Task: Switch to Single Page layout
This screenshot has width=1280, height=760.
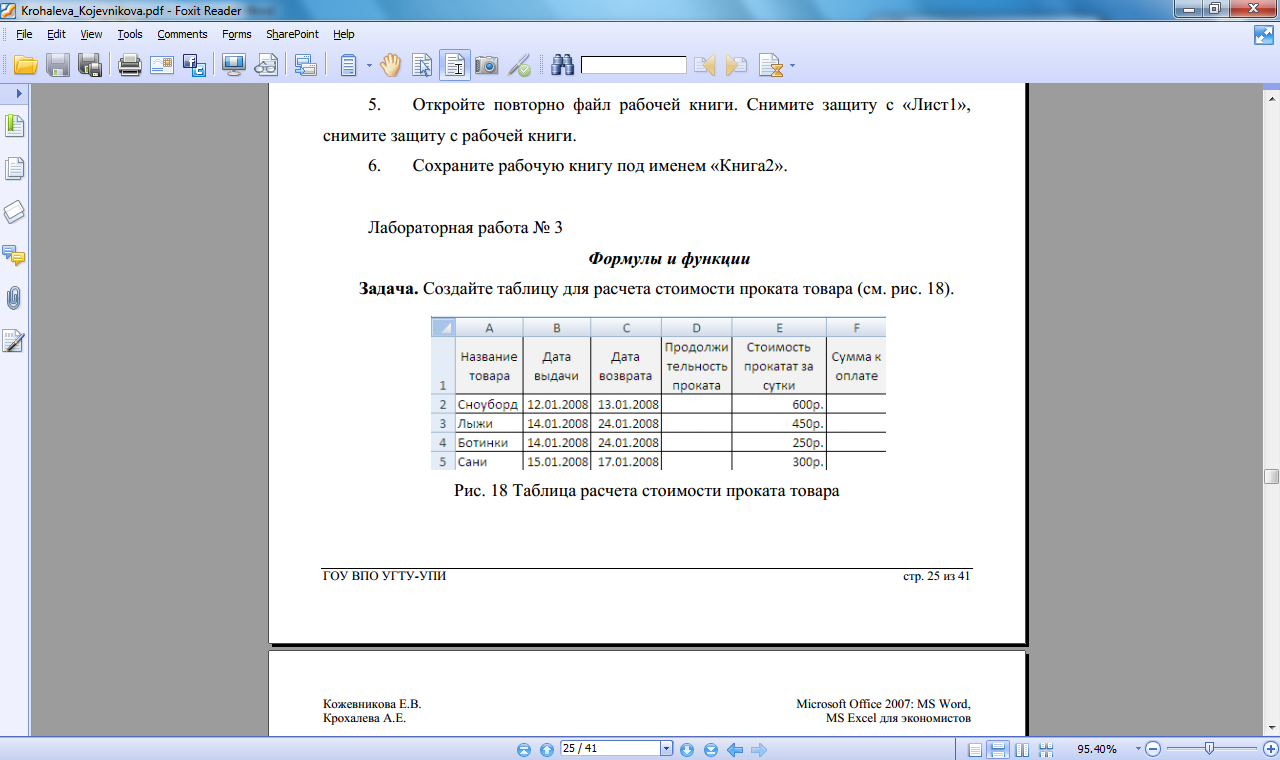Action: pos(975,749)
